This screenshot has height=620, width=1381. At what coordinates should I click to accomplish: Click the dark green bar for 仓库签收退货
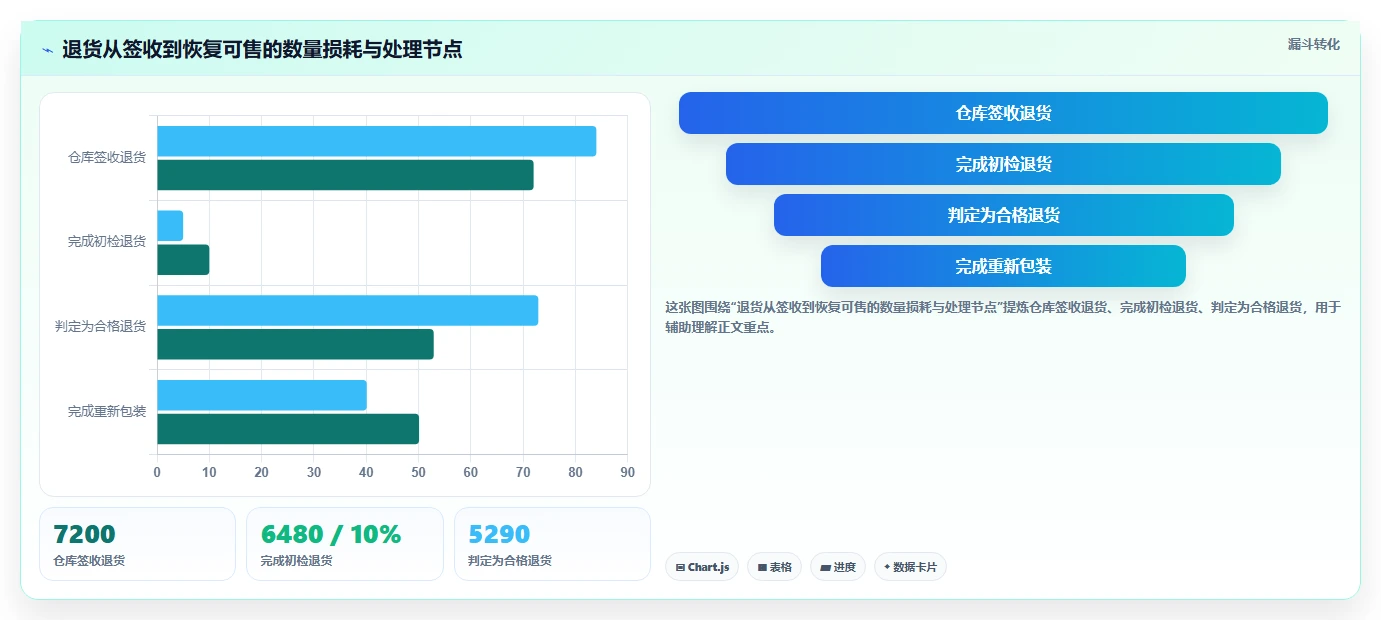point(345,175)
